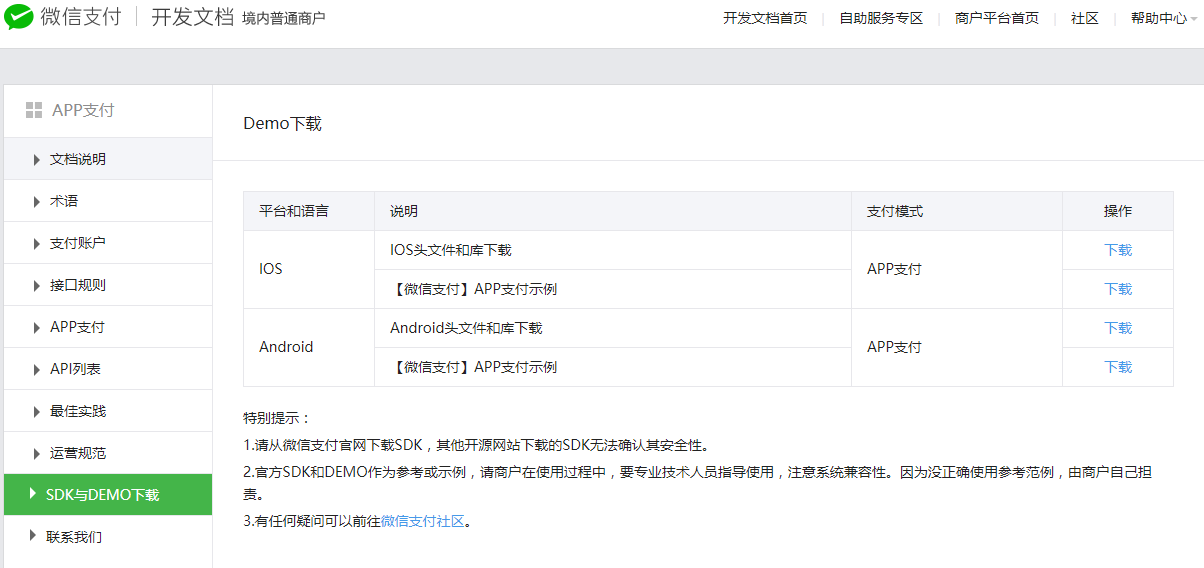The height and width of the screenshot is (568, 1204).
Task: Click the Android头文件和库下载 description cell
Action: pyautogui.click(x=613, y=328)
